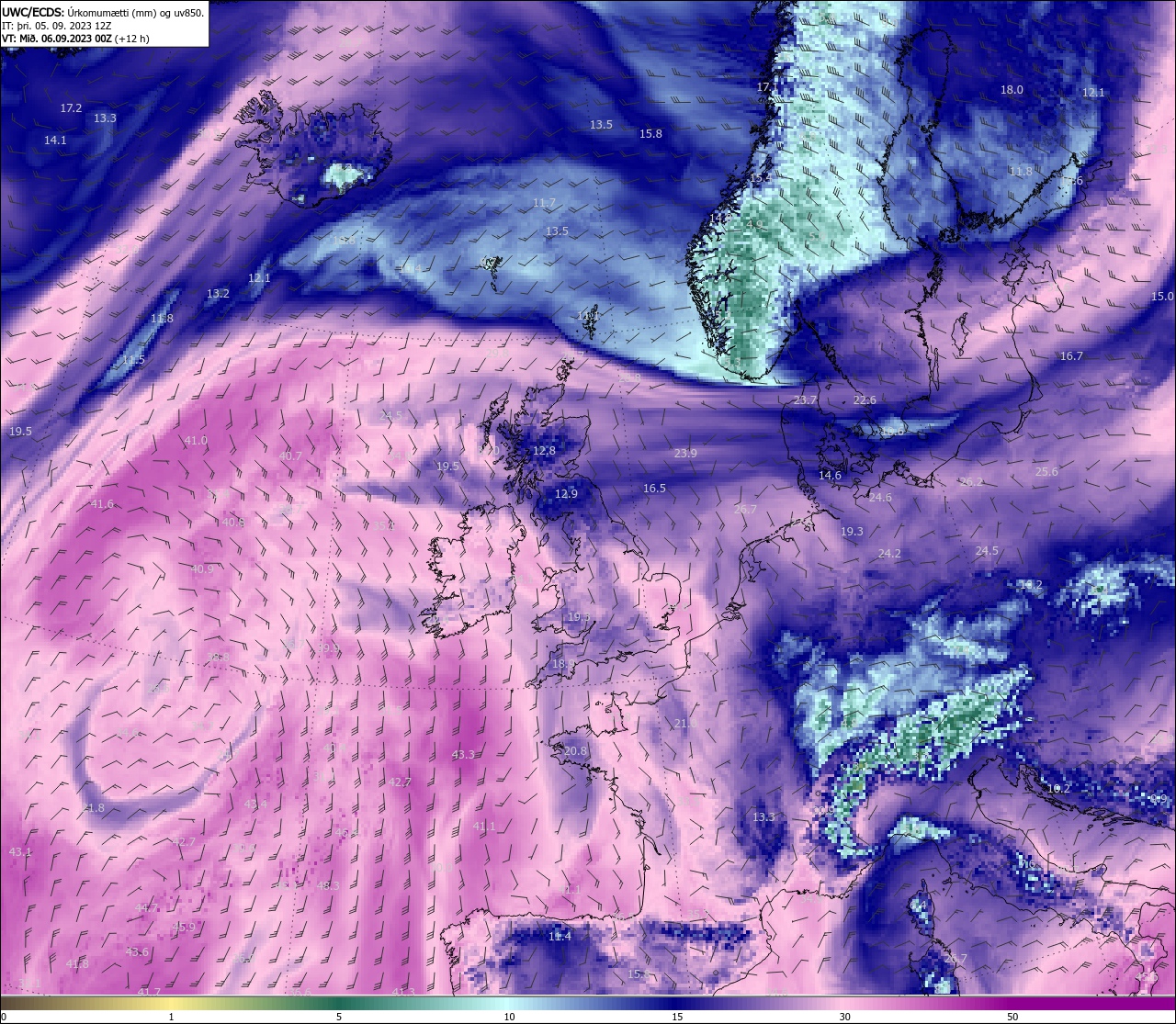This screenshot has width=1176, height=1024.
Task: Click the 'UWC/ECDS: Úrkomumætti (mm) og uv850.' title
Action: tap(103, 12)
